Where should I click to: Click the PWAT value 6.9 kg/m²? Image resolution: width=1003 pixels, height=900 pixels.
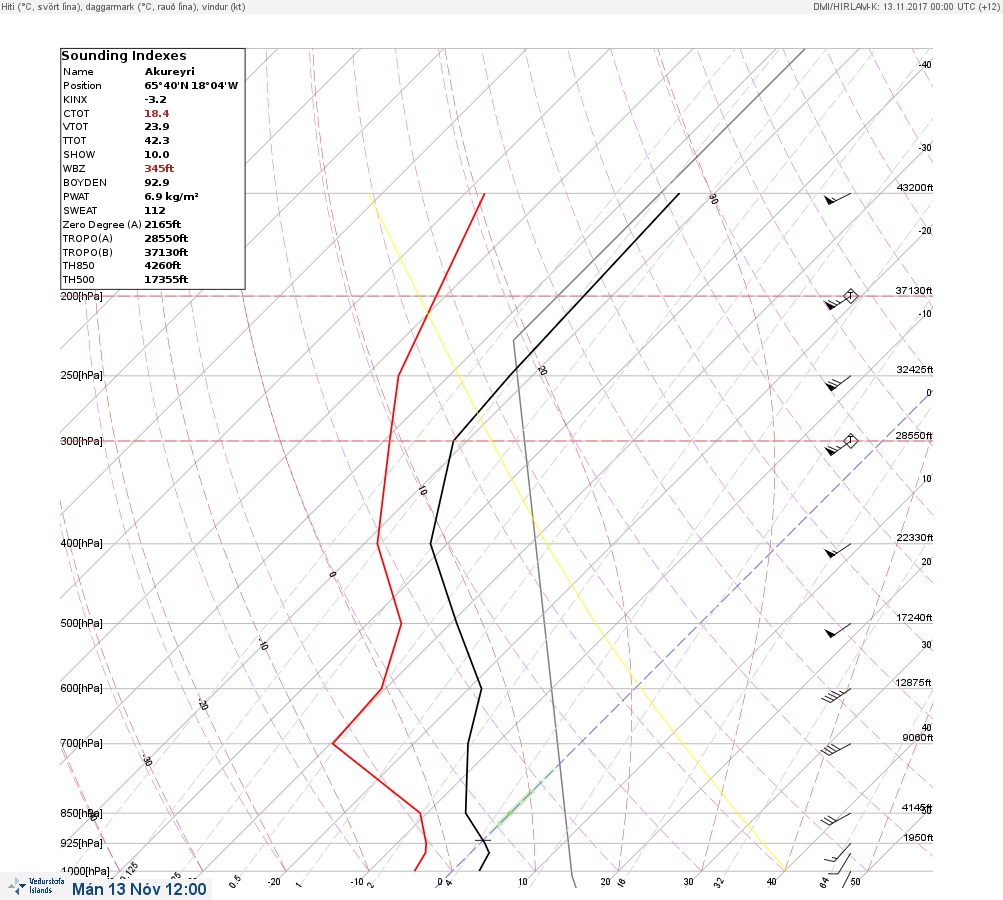[x=171, y=197]
